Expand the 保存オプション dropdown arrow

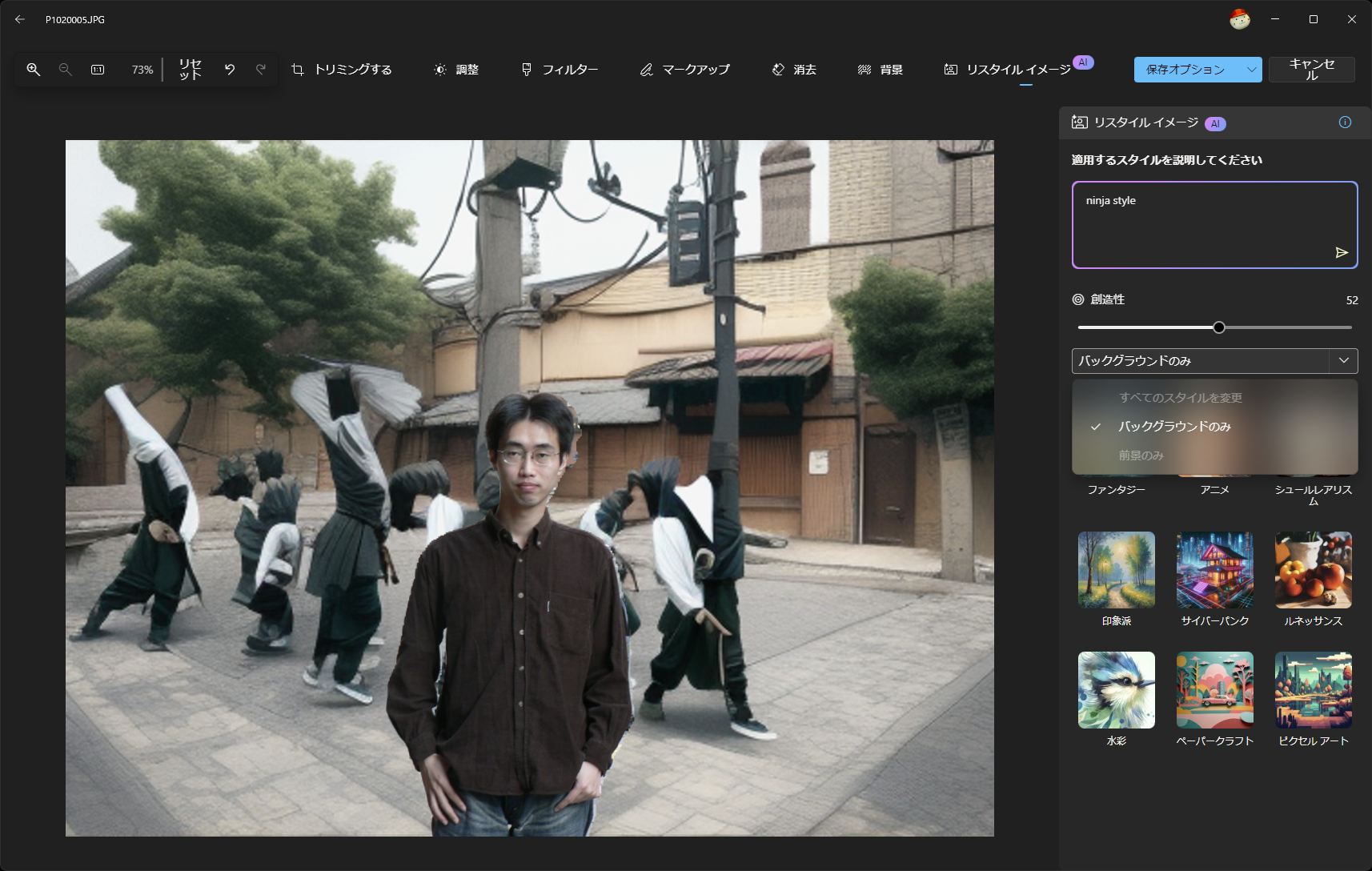(x=1252, y=70)
